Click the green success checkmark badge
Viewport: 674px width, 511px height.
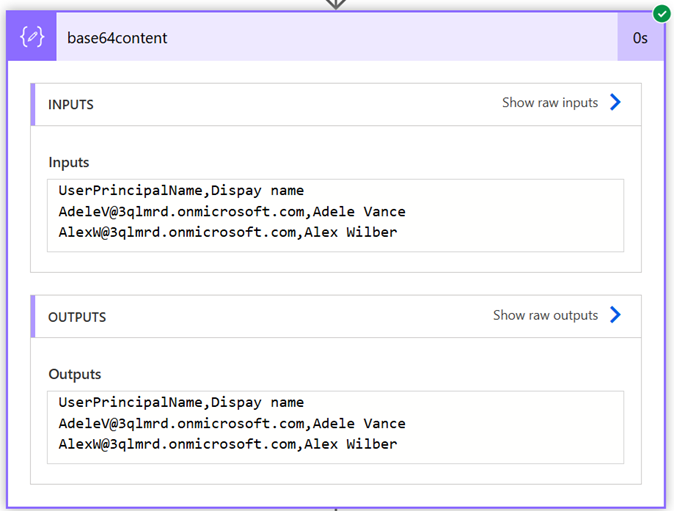pyautogui.click(x=661, y=14)
